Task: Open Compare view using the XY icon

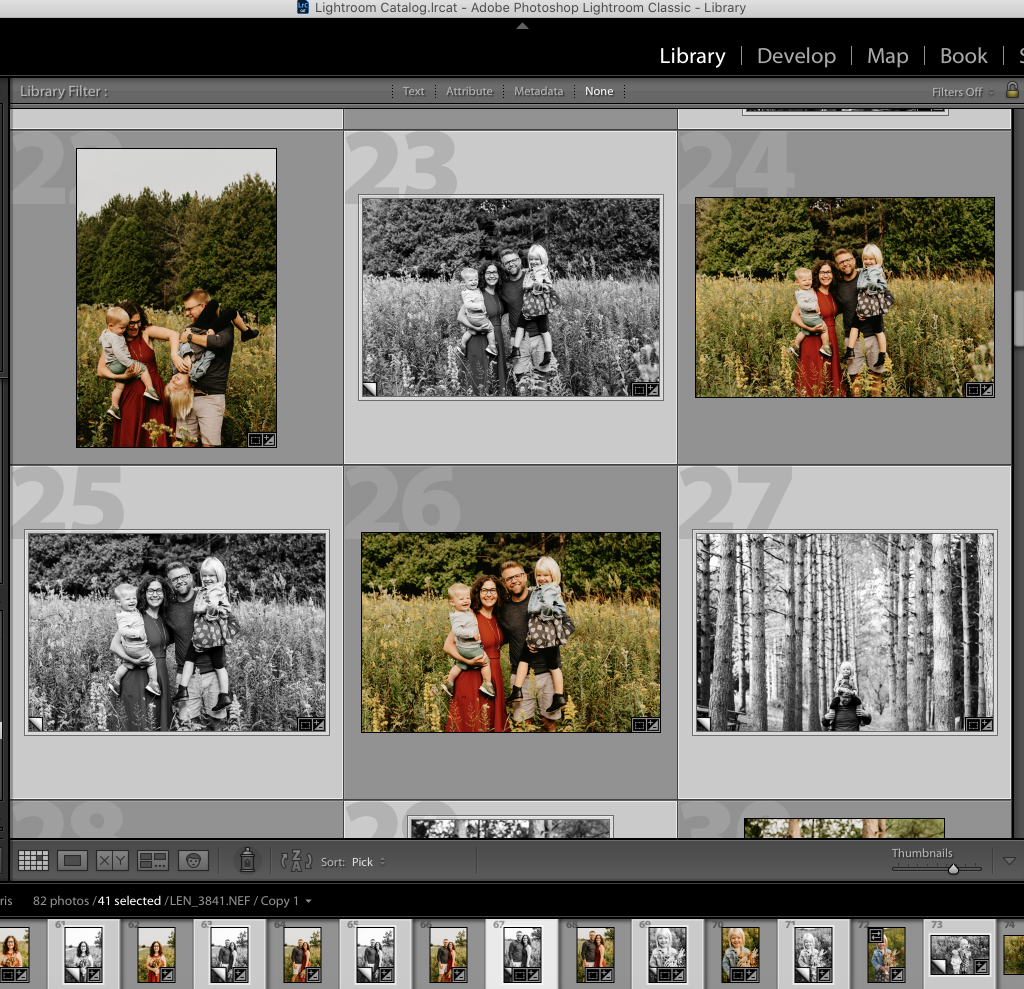Action: point(112,860)
